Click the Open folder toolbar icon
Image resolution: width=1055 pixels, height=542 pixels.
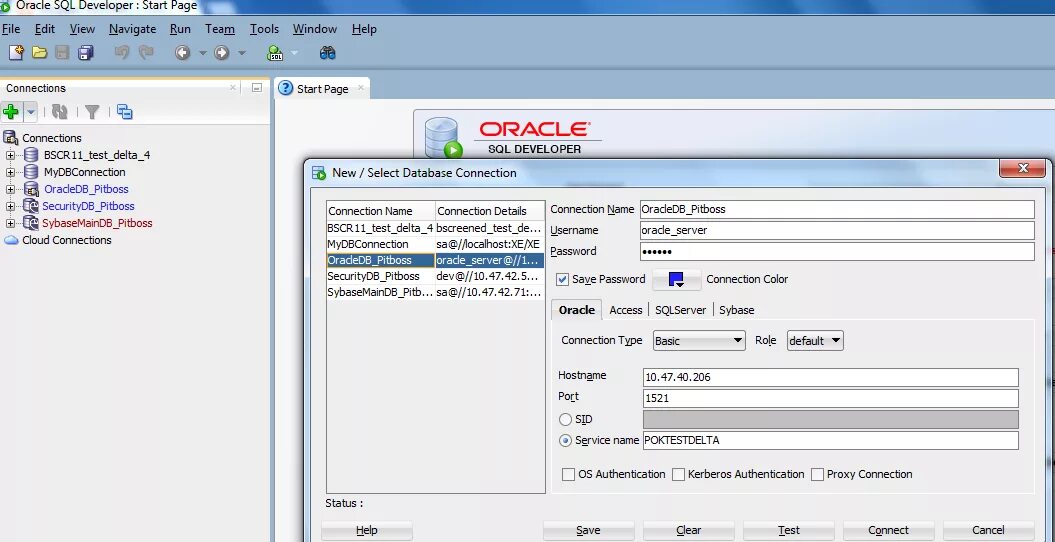tap(40, 52)
